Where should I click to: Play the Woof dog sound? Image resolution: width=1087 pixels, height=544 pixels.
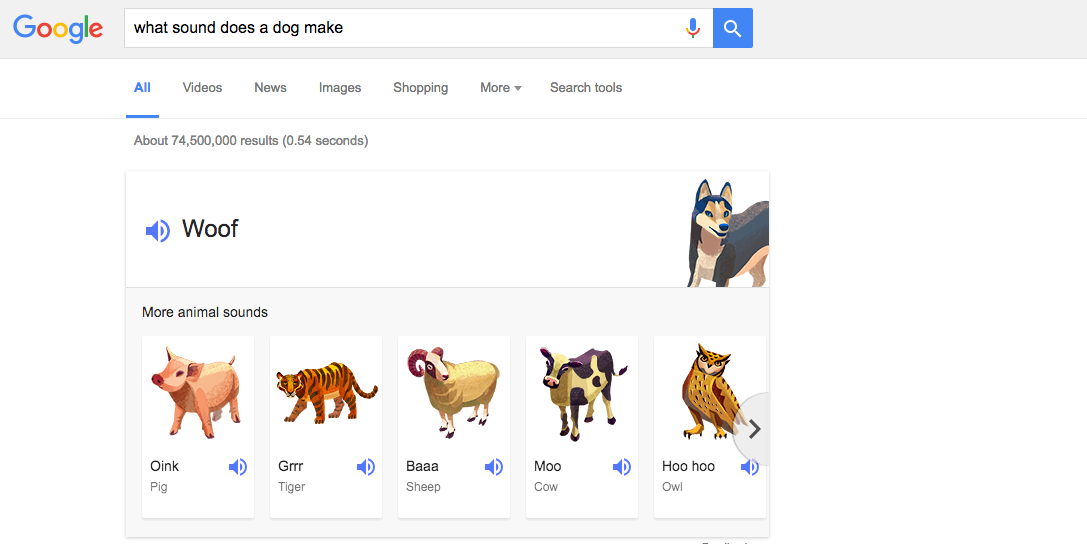coord(158,231)
